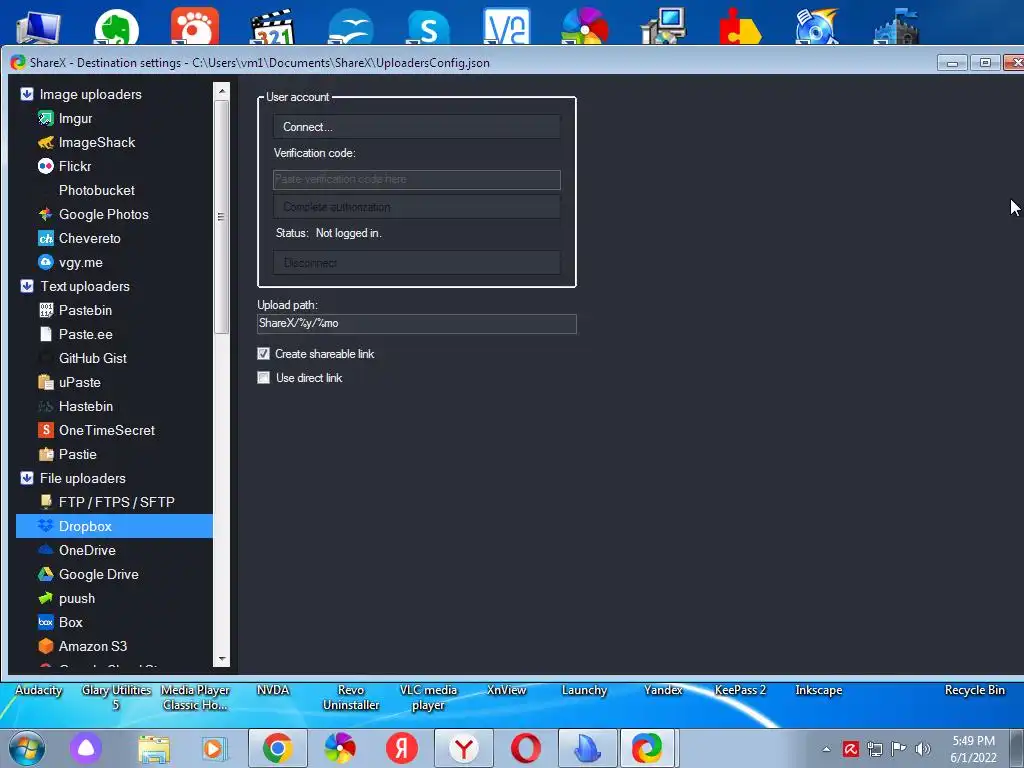Show hidden system tray icons arrow
Screen dimensions: 1024x768
(x=826, y=749)
